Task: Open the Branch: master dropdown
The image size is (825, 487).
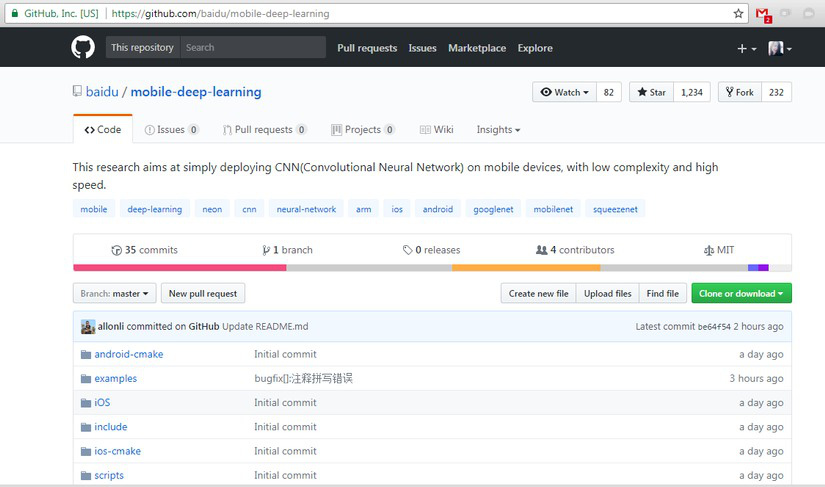Action: [x=114, y=293]
